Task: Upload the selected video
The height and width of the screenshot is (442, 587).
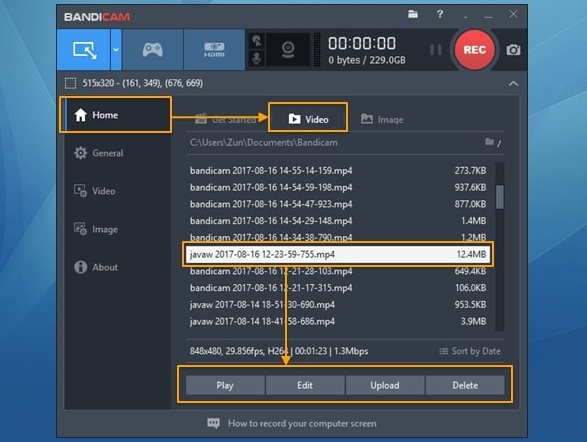Action: tap(385, 385)
